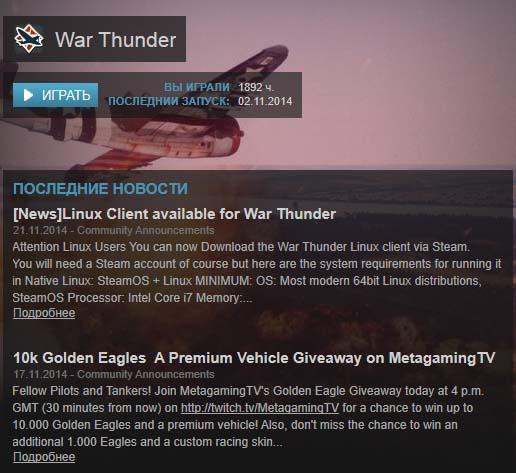Click the ПОСЛЕДНИЙ ЗАПУСК label
516x473 pixels.
point(169,101)
